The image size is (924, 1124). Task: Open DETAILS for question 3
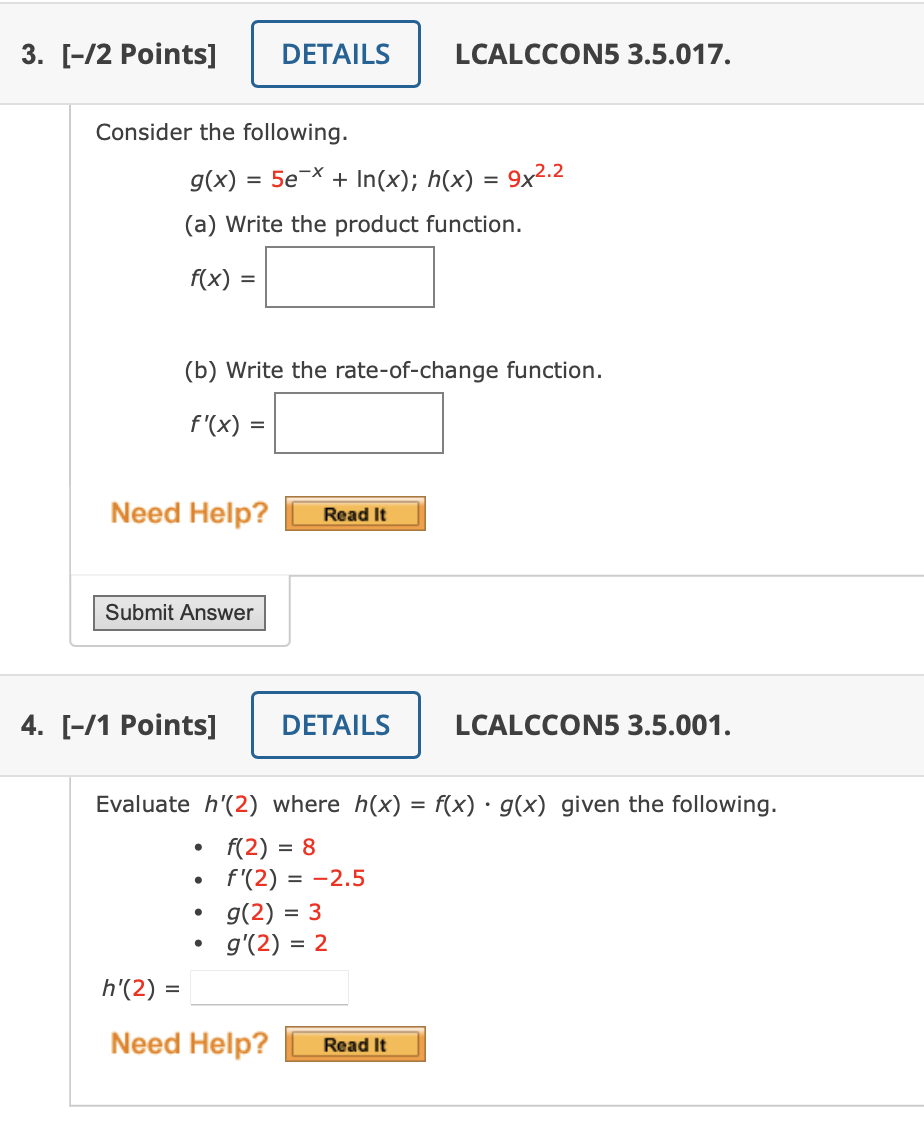[335, 54]
